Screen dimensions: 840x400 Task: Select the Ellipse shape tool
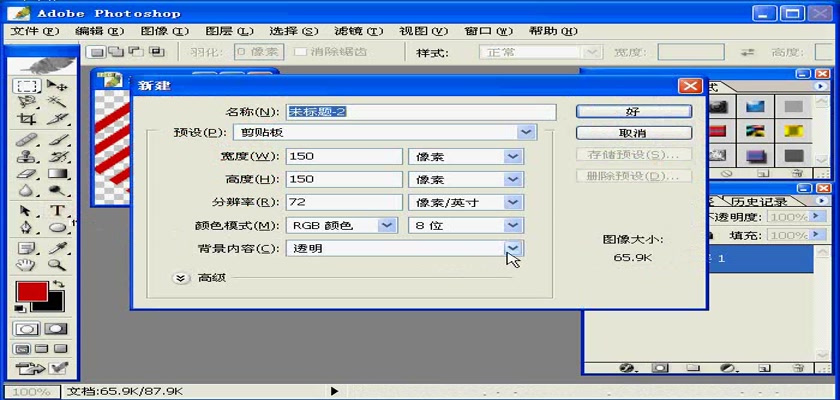point(57,228)
